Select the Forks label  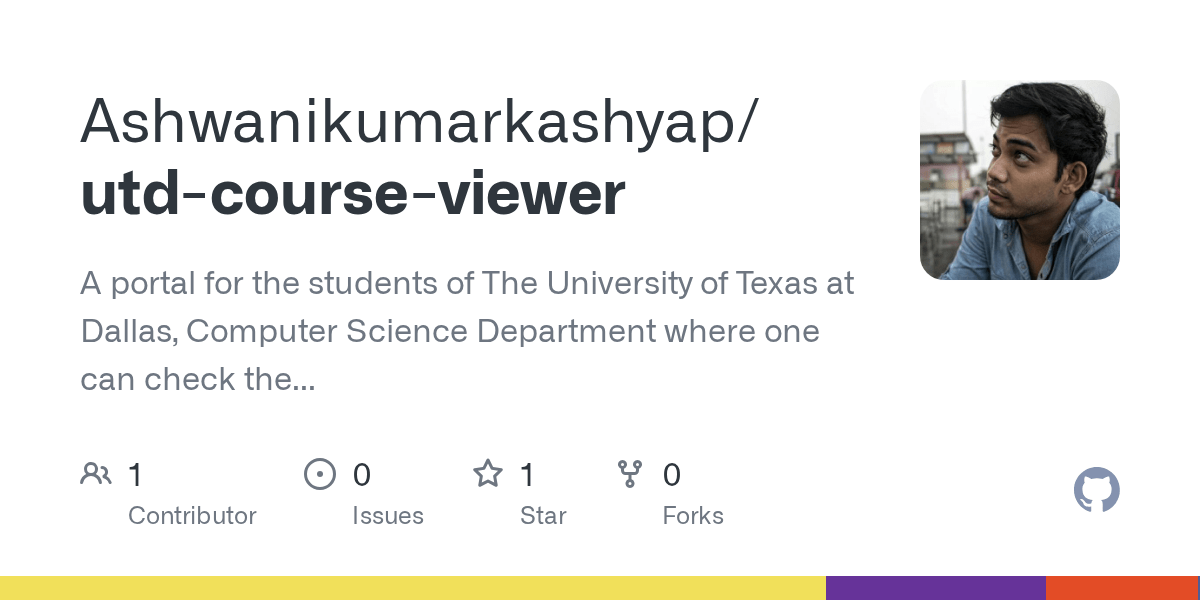[693, 516]
